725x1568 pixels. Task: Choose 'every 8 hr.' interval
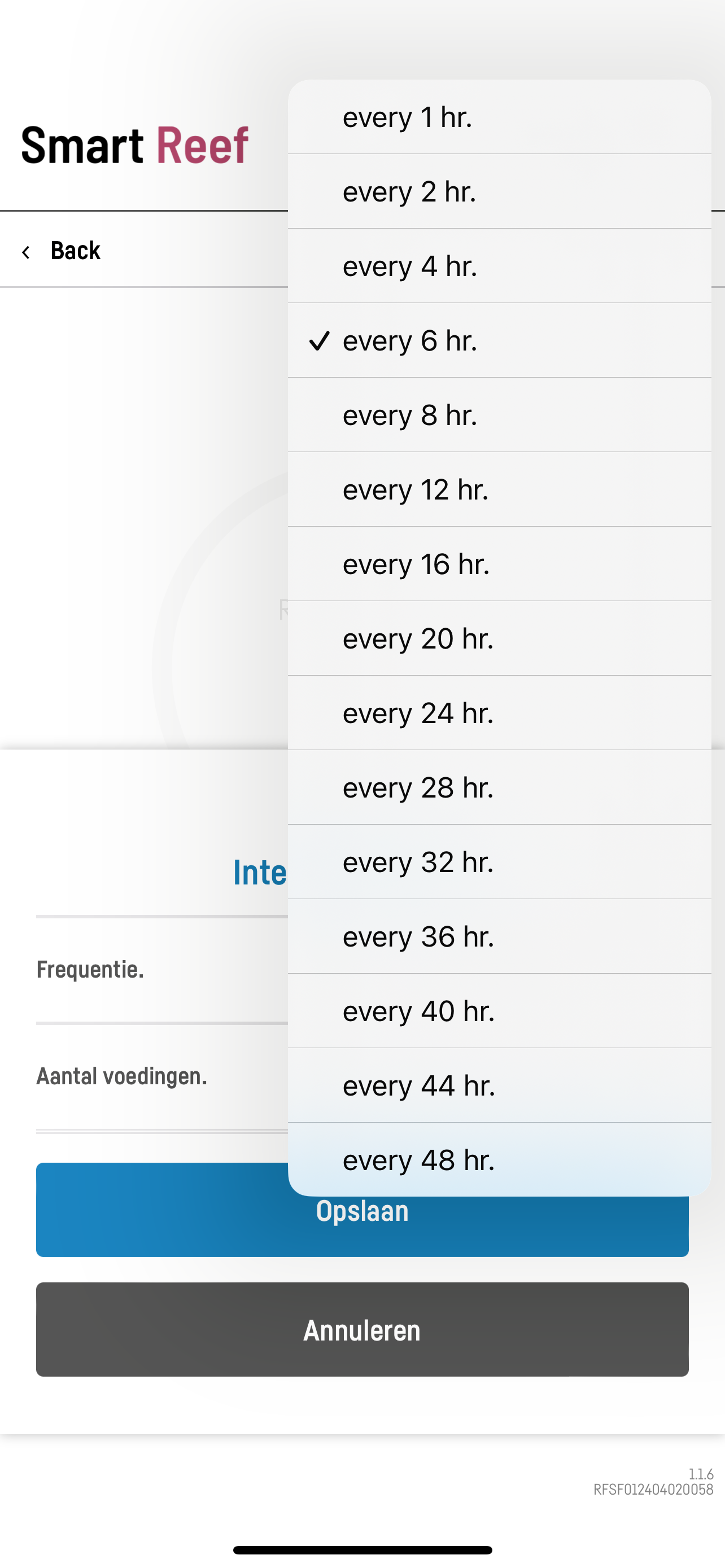[x=499, y=415]
